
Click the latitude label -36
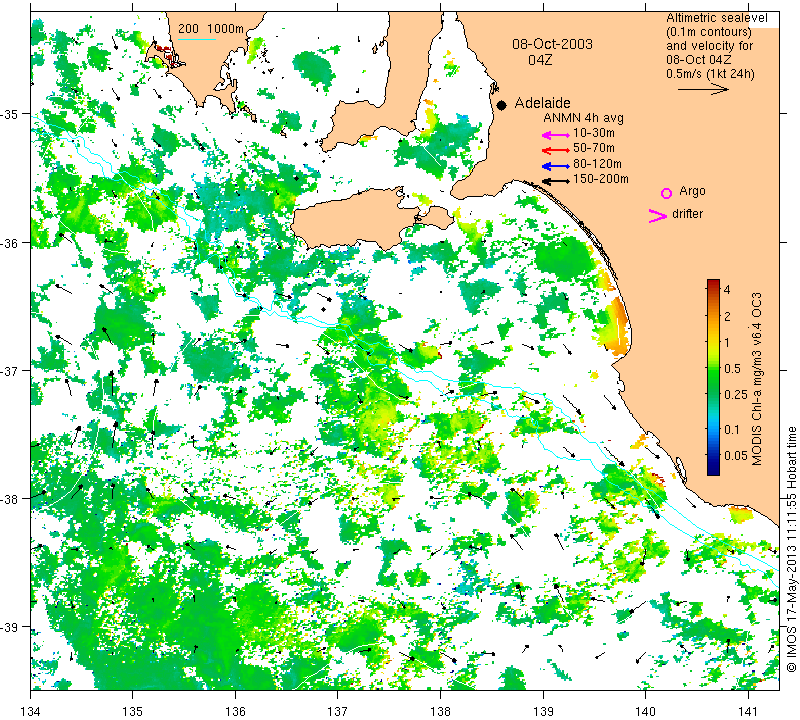pos(9,242)
